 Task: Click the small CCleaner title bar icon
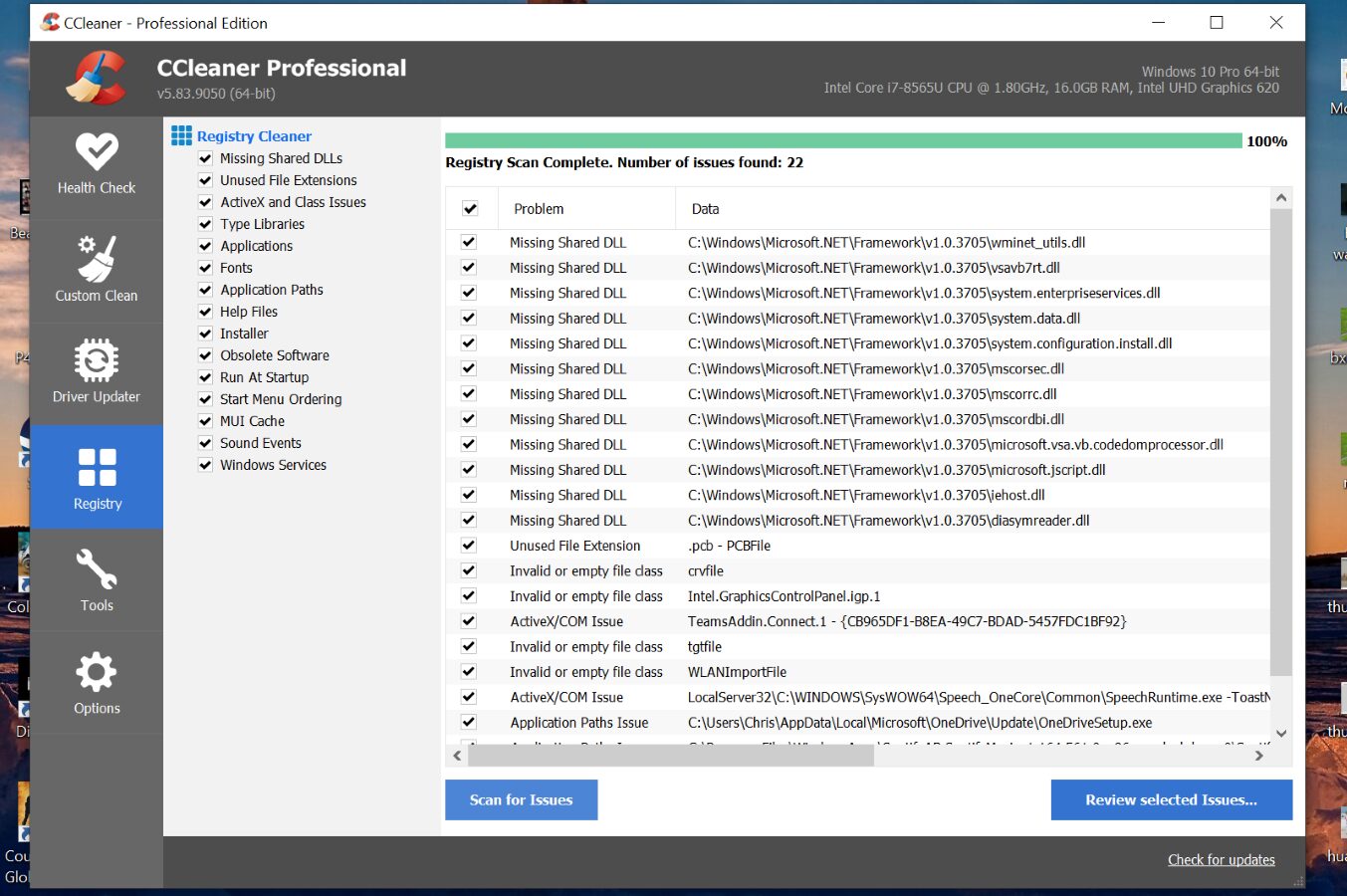(50, 22)
